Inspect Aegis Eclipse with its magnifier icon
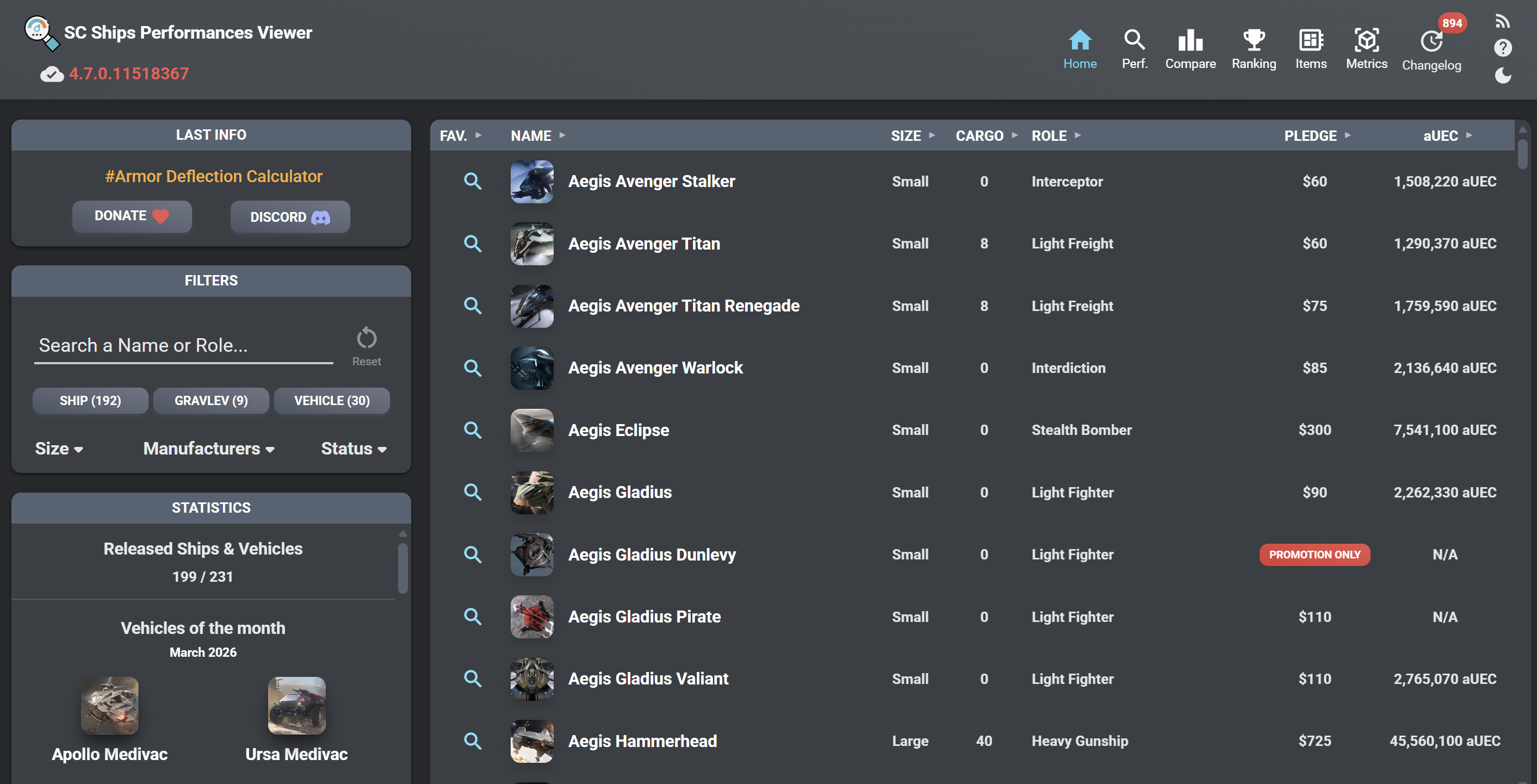This screenshot has width=1537, height=784. pyautogui.click(x=473, y=430)
